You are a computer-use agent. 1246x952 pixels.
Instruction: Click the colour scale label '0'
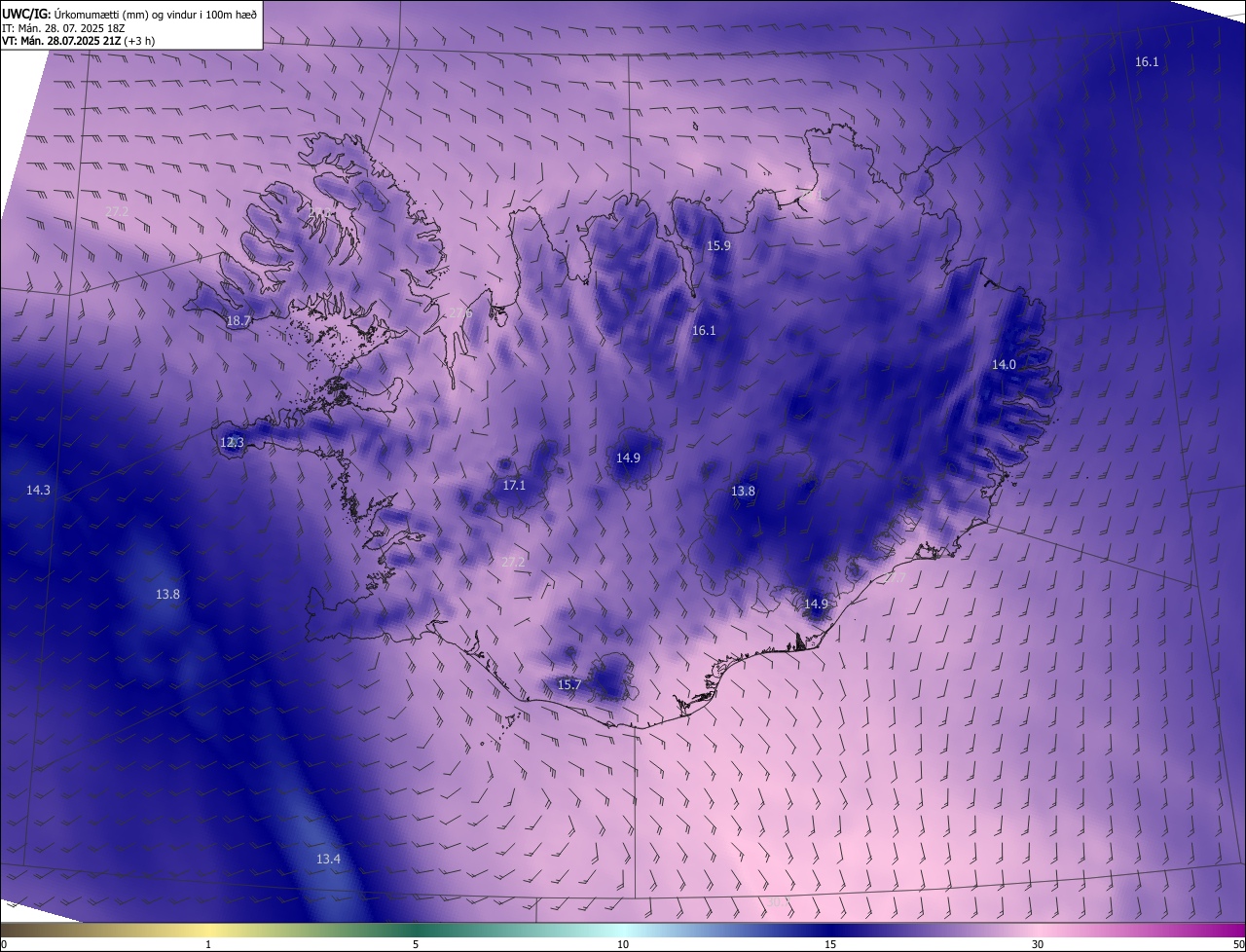(4, 944)
